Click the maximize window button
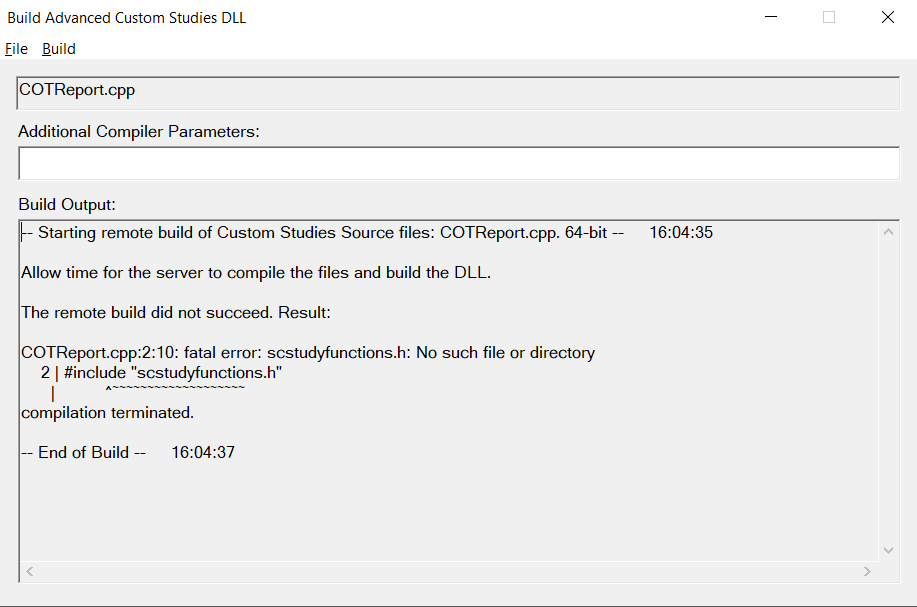The height and width of the screenshot is (607, 917). [829, 17]
